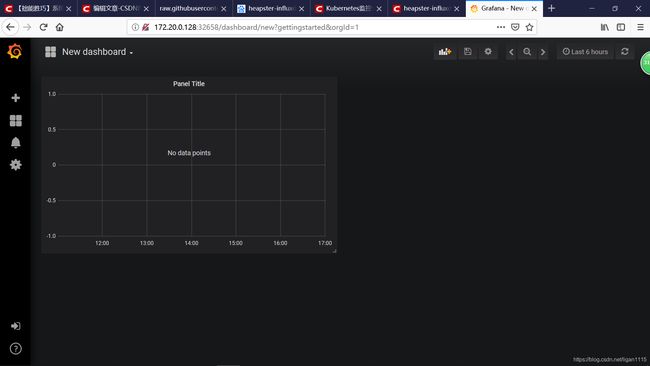The height and width of the screenshot is (366, 650).
Task: Refresh the dashboard with refresh icon
Action: (625, 52)
